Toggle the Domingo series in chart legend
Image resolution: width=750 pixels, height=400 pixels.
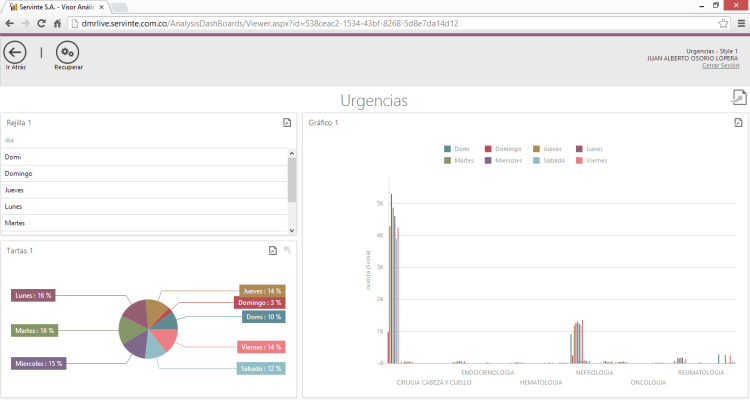click(x=505, y=149)
